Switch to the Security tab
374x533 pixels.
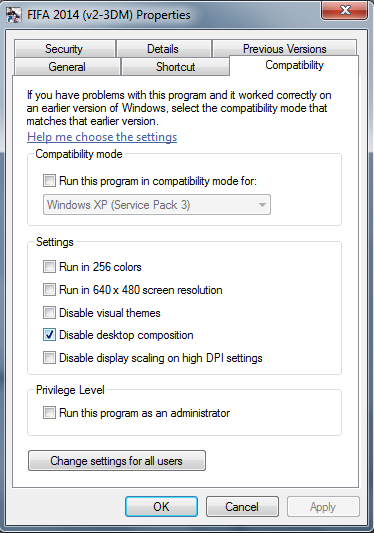click(x=64, y=49)
